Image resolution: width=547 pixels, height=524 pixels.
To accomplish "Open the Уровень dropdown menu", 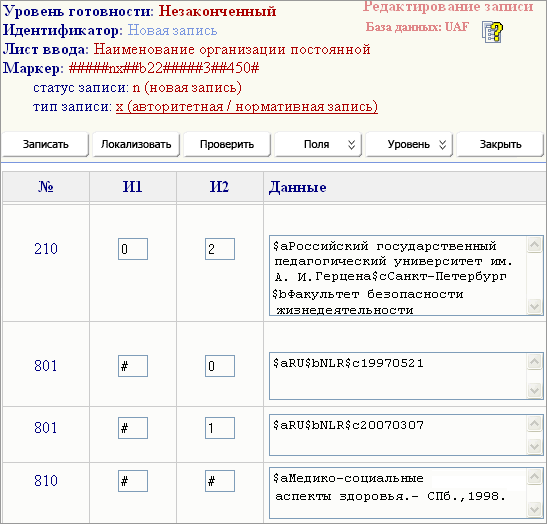I will (409, 144).
